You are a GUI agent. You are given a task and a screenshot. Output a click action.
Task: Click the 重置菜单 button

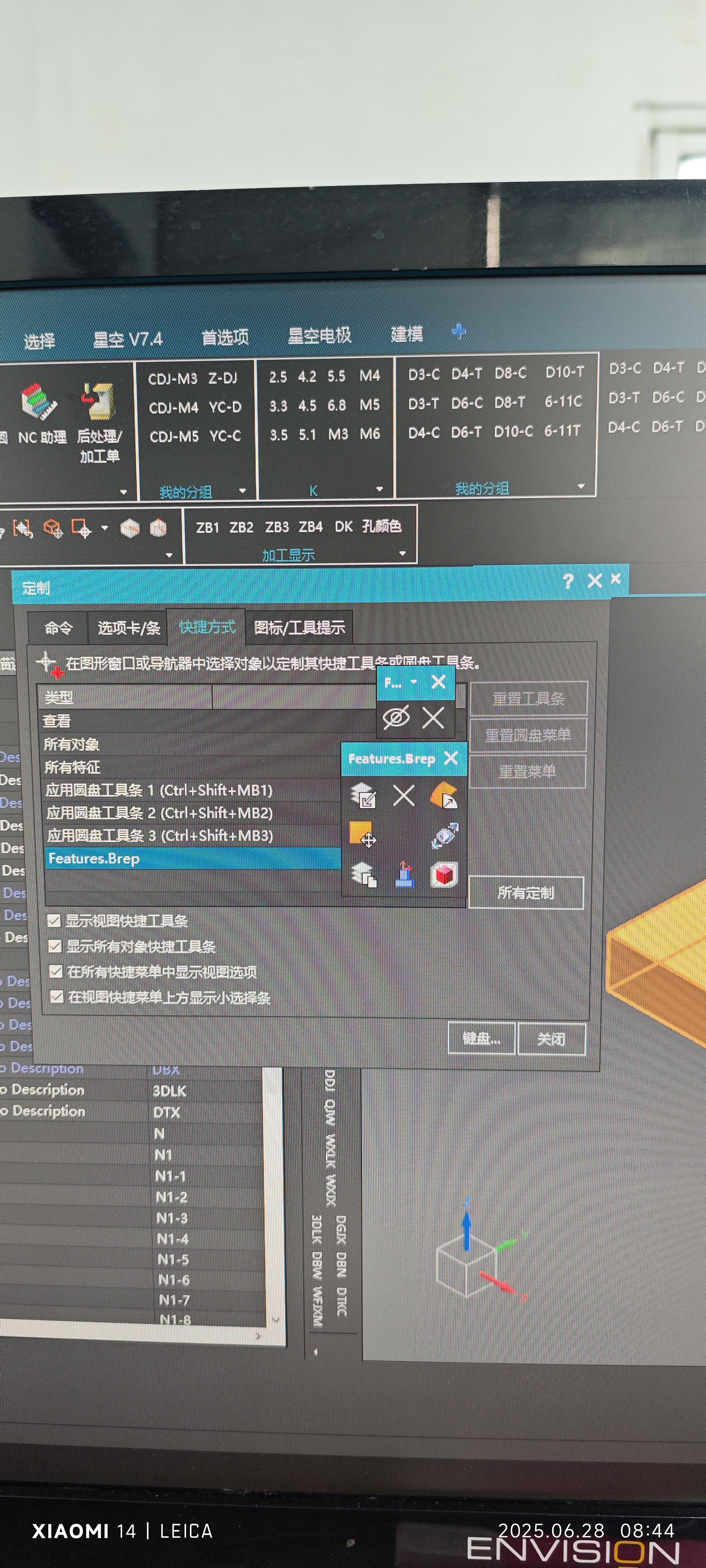coord(527,772)
